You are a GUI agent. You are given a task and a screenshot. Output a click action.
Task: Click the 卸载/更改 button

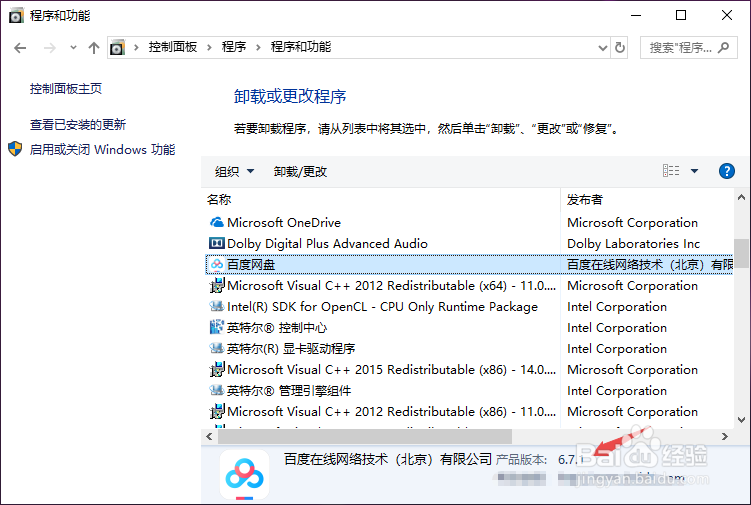(300, 172)
